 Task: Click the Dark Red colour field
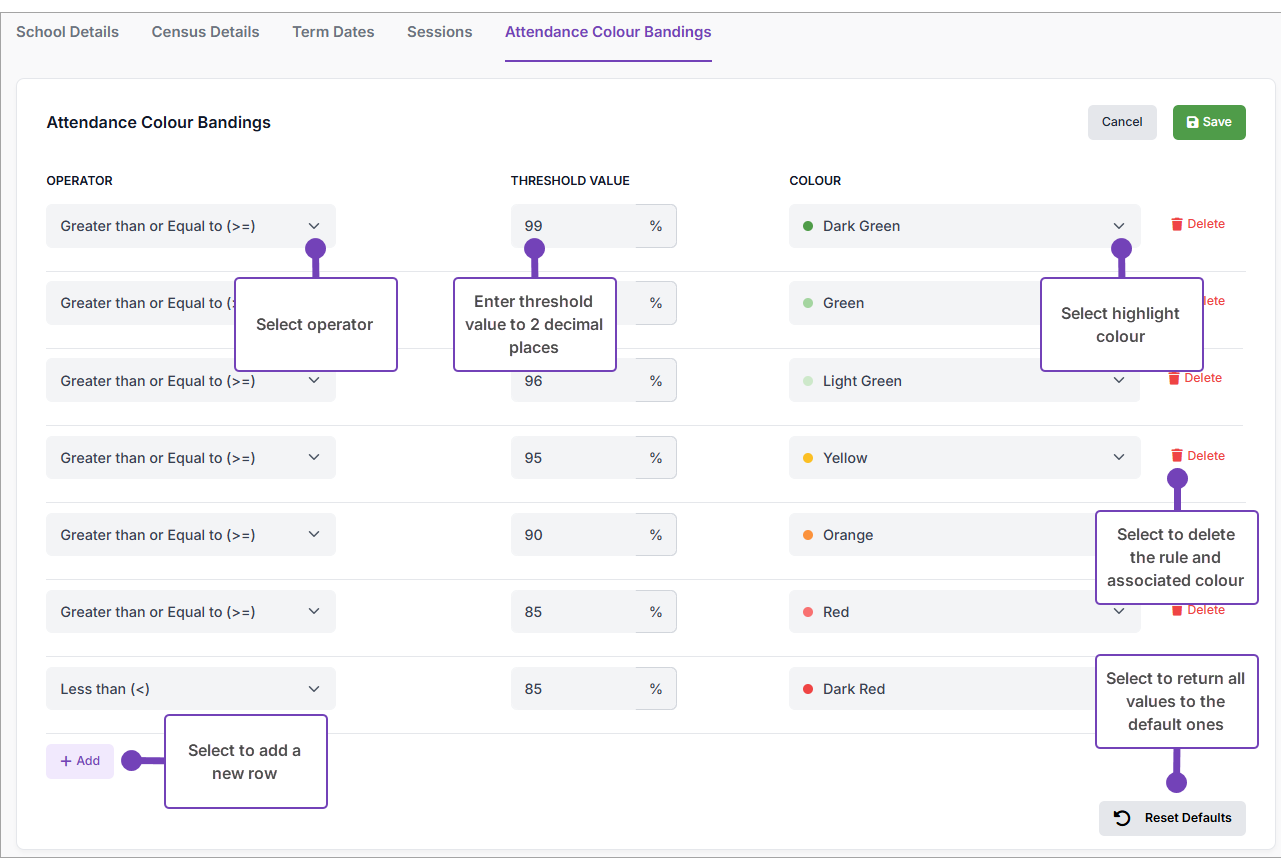tap(940, 689)
